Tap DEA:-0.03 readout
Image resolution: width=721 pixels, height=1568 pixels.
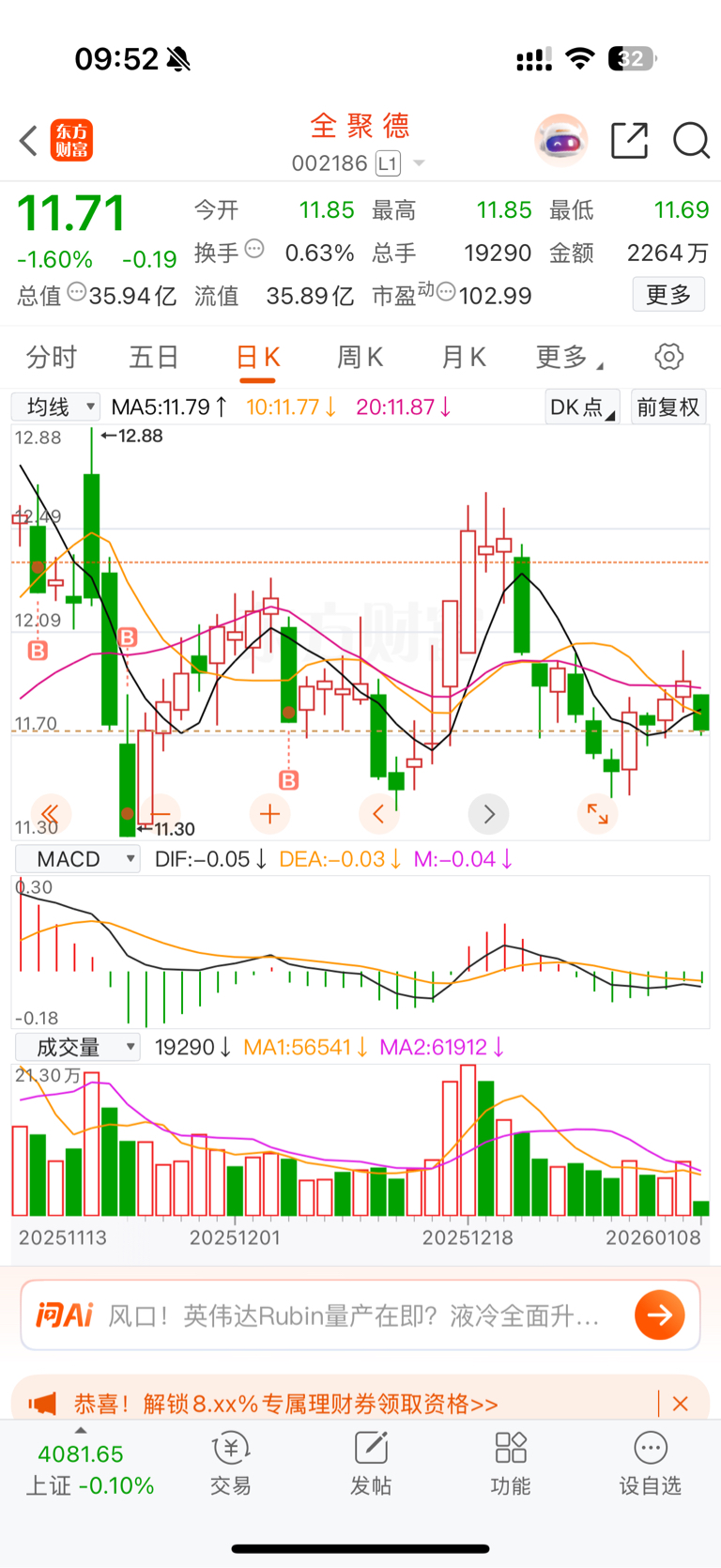(340, 859)
